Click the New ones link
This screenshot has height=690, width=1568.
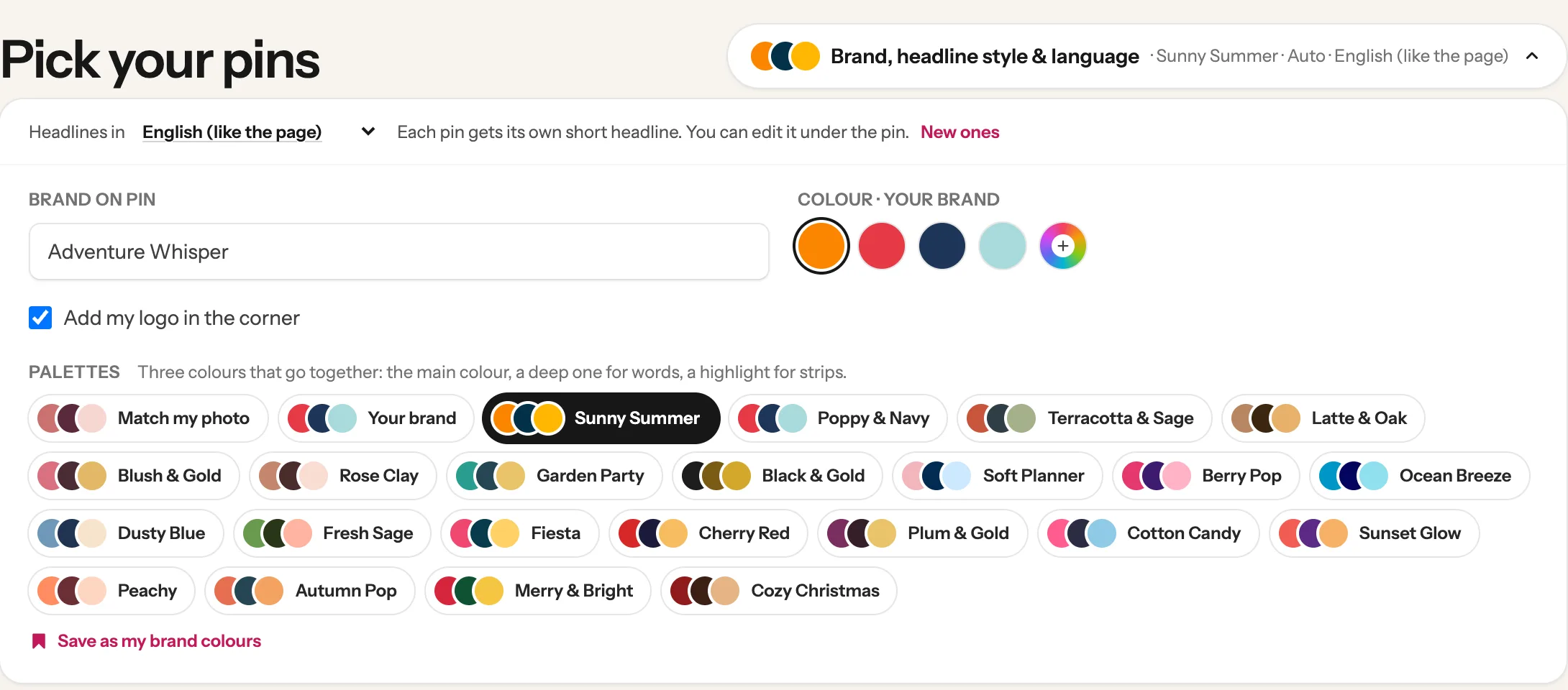pos(960,132)
